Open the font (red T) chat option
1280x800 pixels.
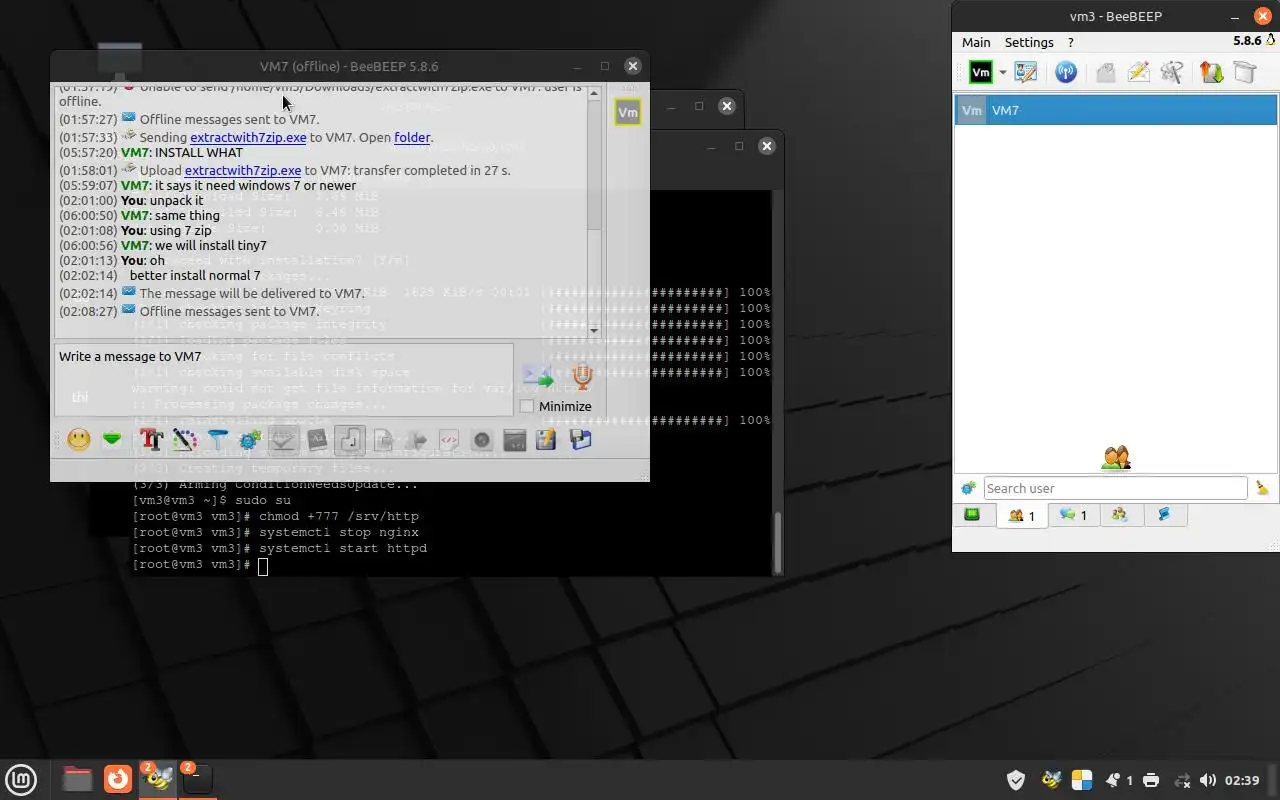[x=151, y=439]
